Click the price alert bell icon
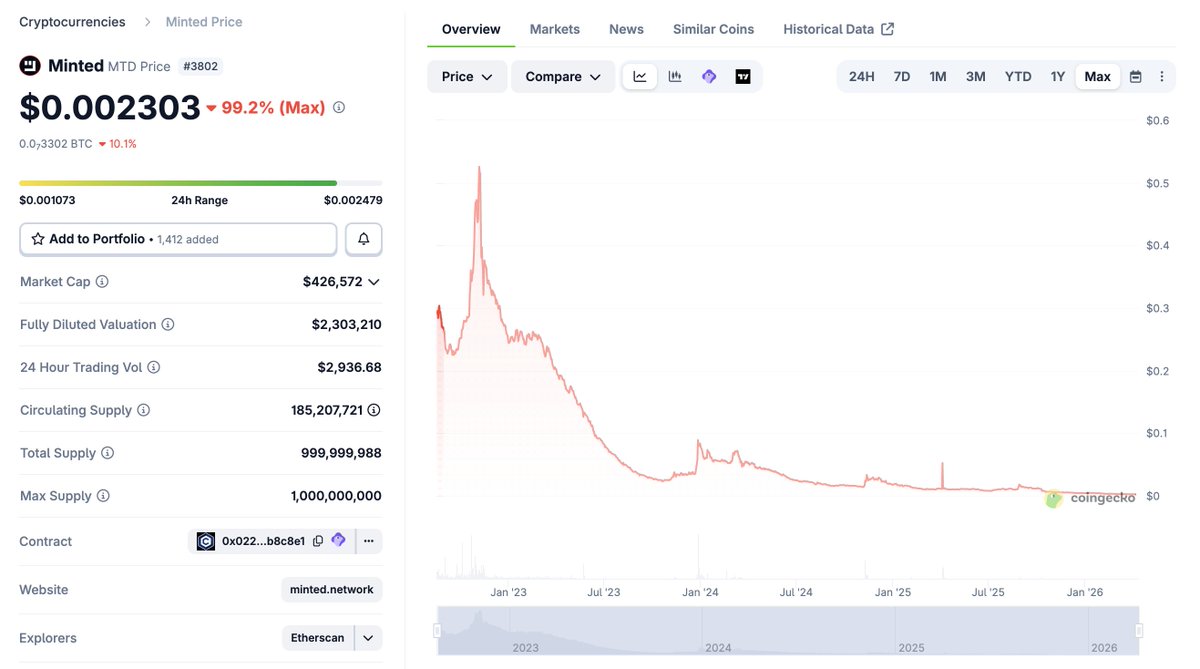Screen dimensions: 1200x669 coord(364,239)
